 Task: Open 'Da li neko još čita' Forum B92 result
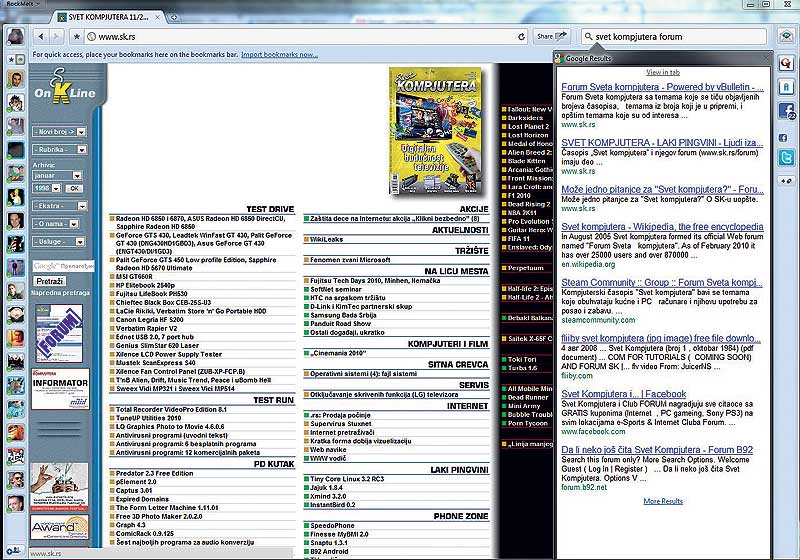coord(657,450)
